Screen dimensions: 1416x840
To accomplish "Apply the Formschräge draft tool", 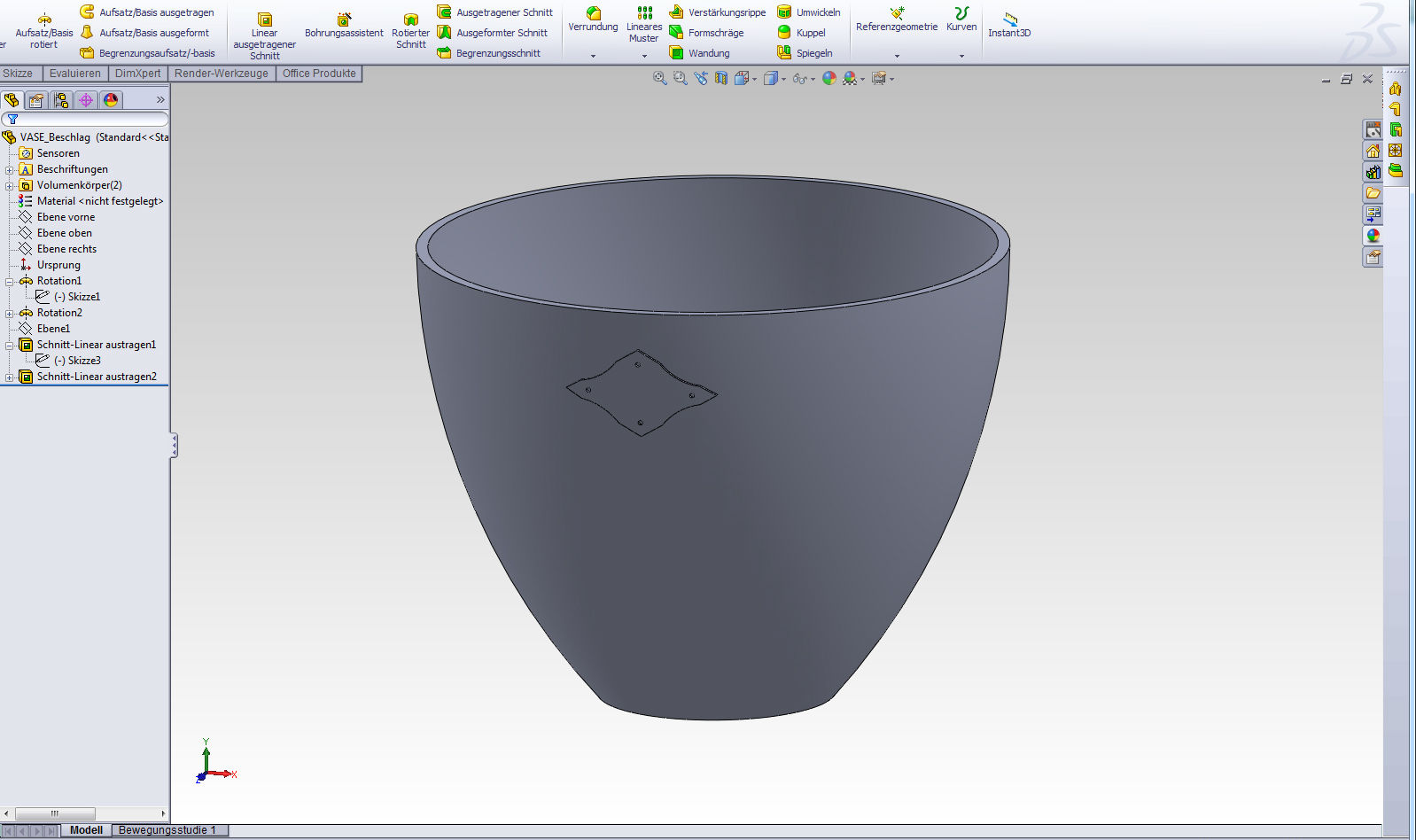I will pyautogui.click(x=706, y=33).
